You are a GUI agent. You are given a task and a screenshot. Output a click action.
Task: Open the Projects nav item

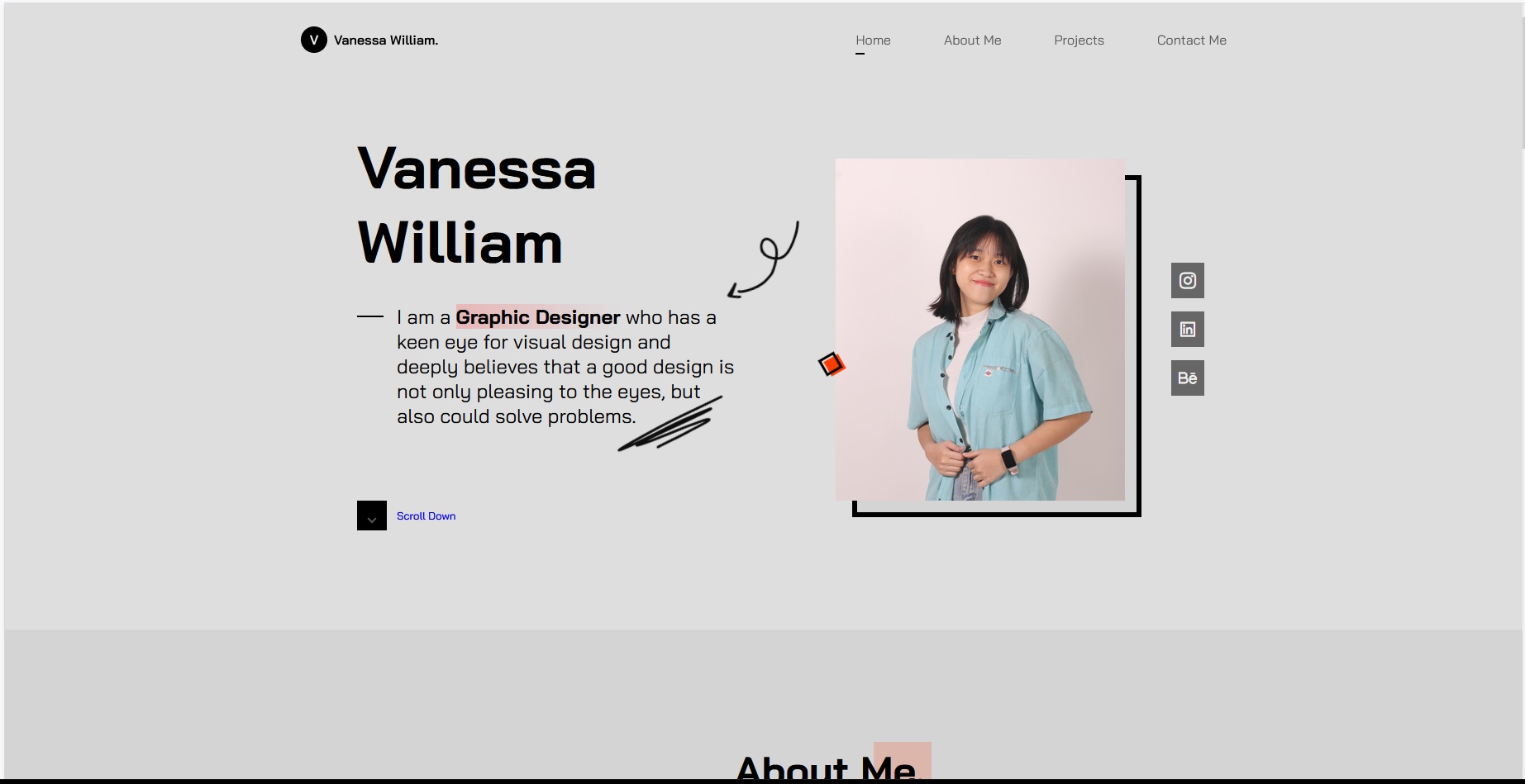(1079, 40)
